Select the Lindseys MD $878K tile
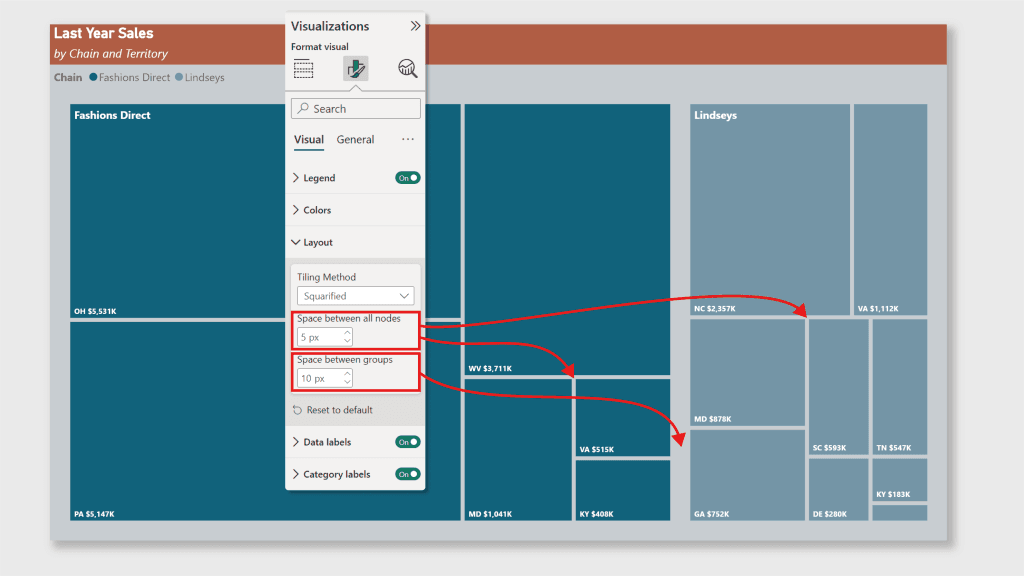This screenshot has width=1024, height=576. [x=747, y=372]
